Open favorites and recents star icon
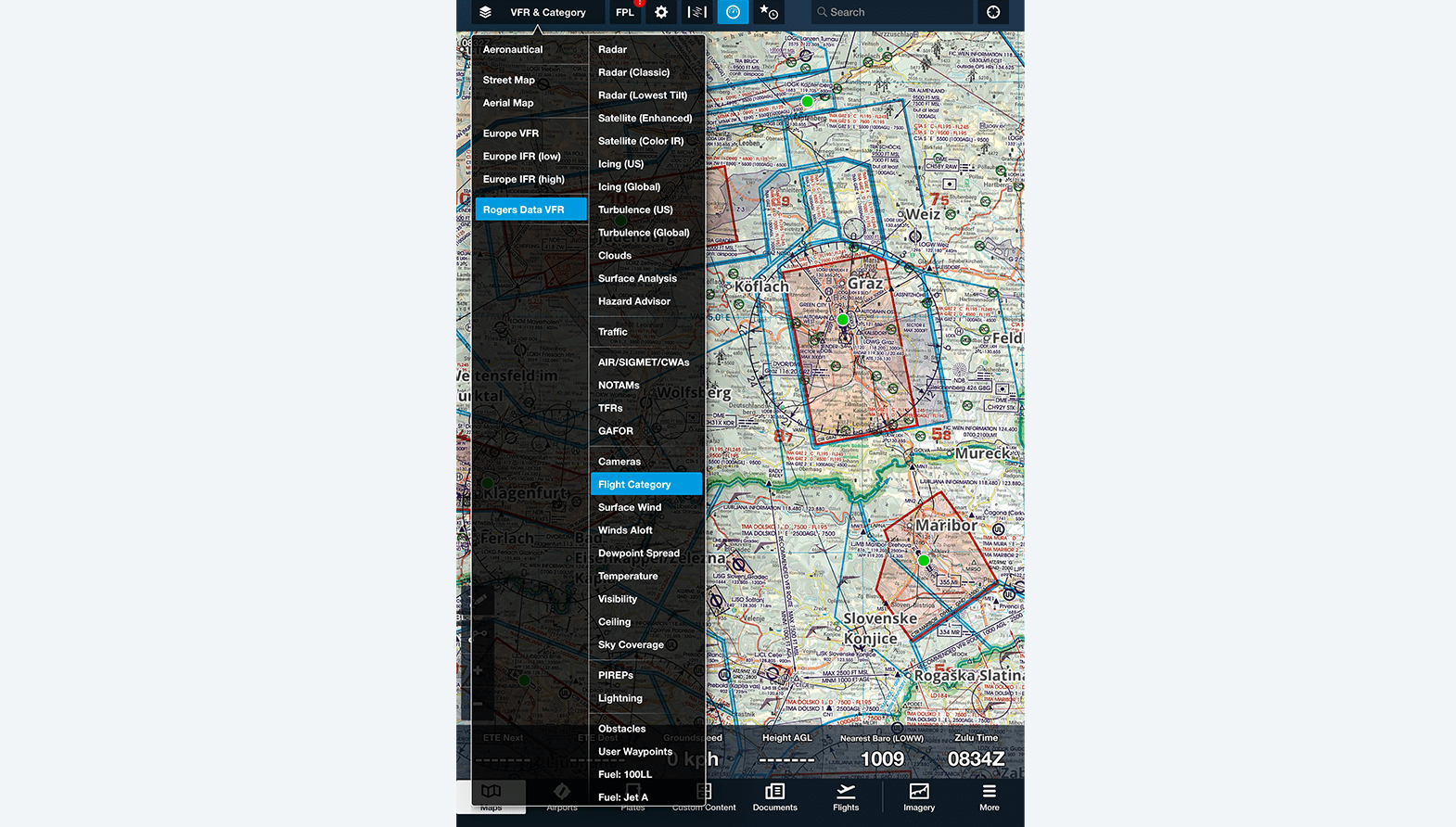 (x=769, y=12)
